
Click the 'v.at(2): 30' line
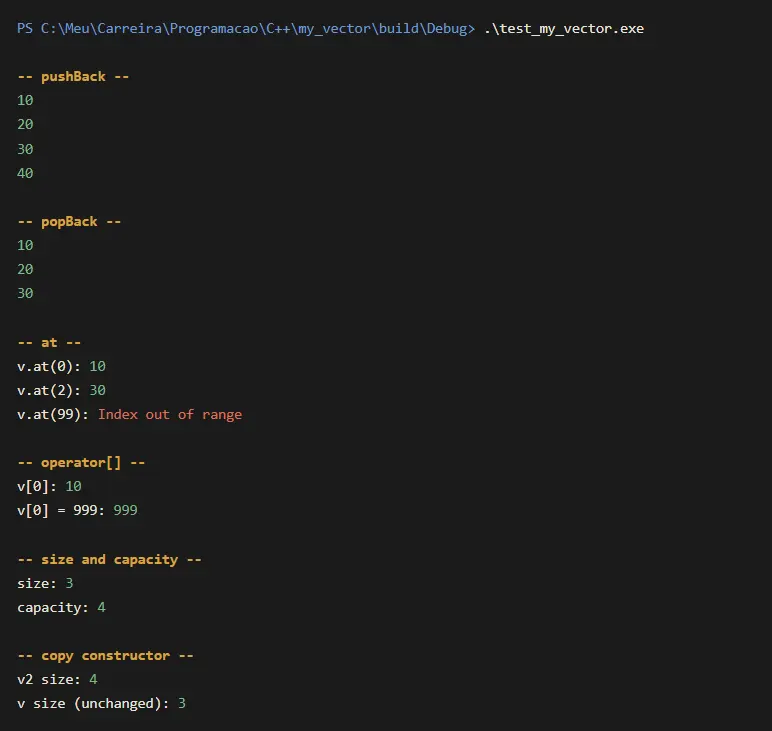[62, 390]
